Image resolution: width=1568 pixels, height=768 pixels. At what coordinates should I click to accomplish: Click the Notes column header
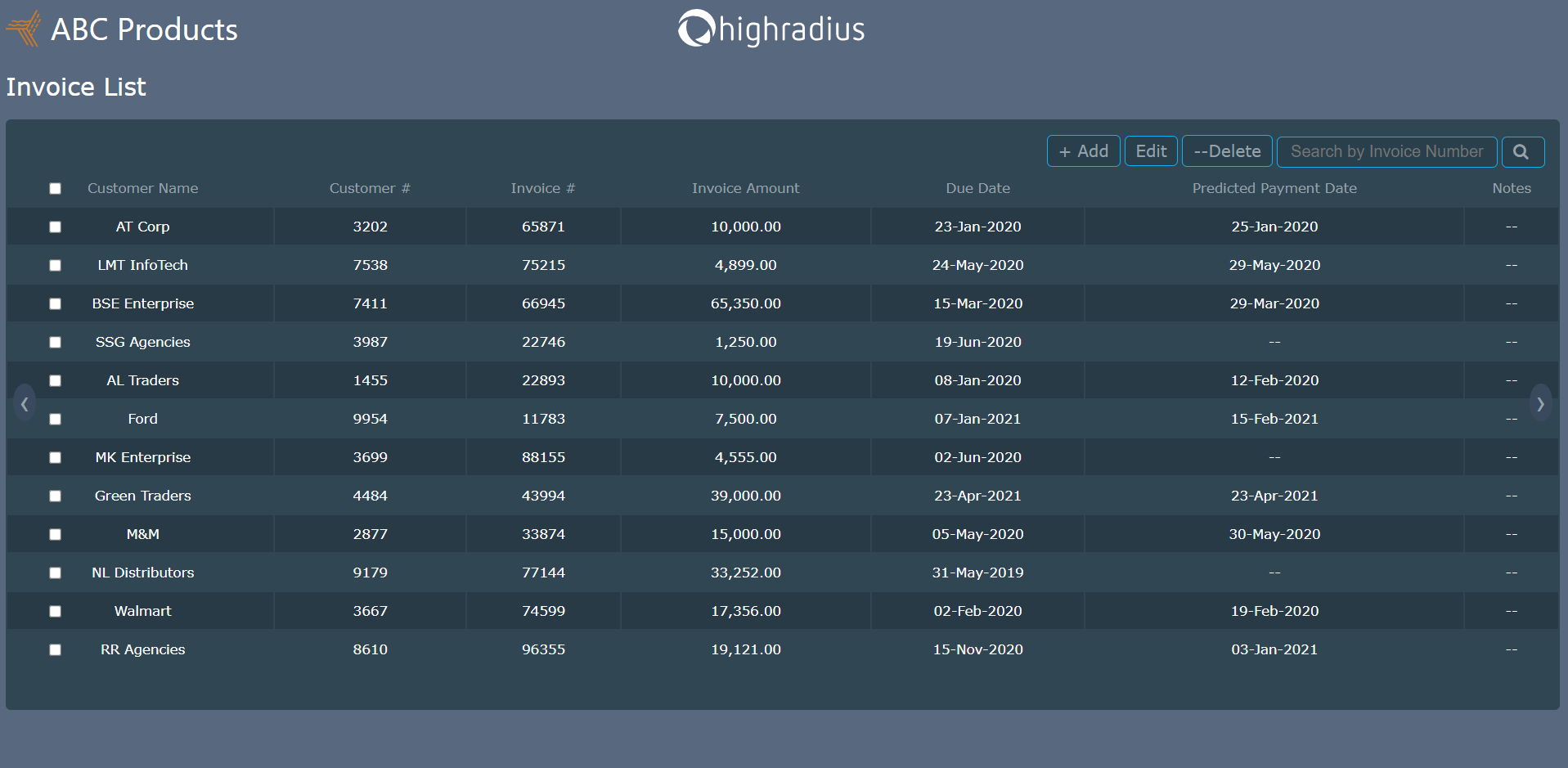(1511, 188)
